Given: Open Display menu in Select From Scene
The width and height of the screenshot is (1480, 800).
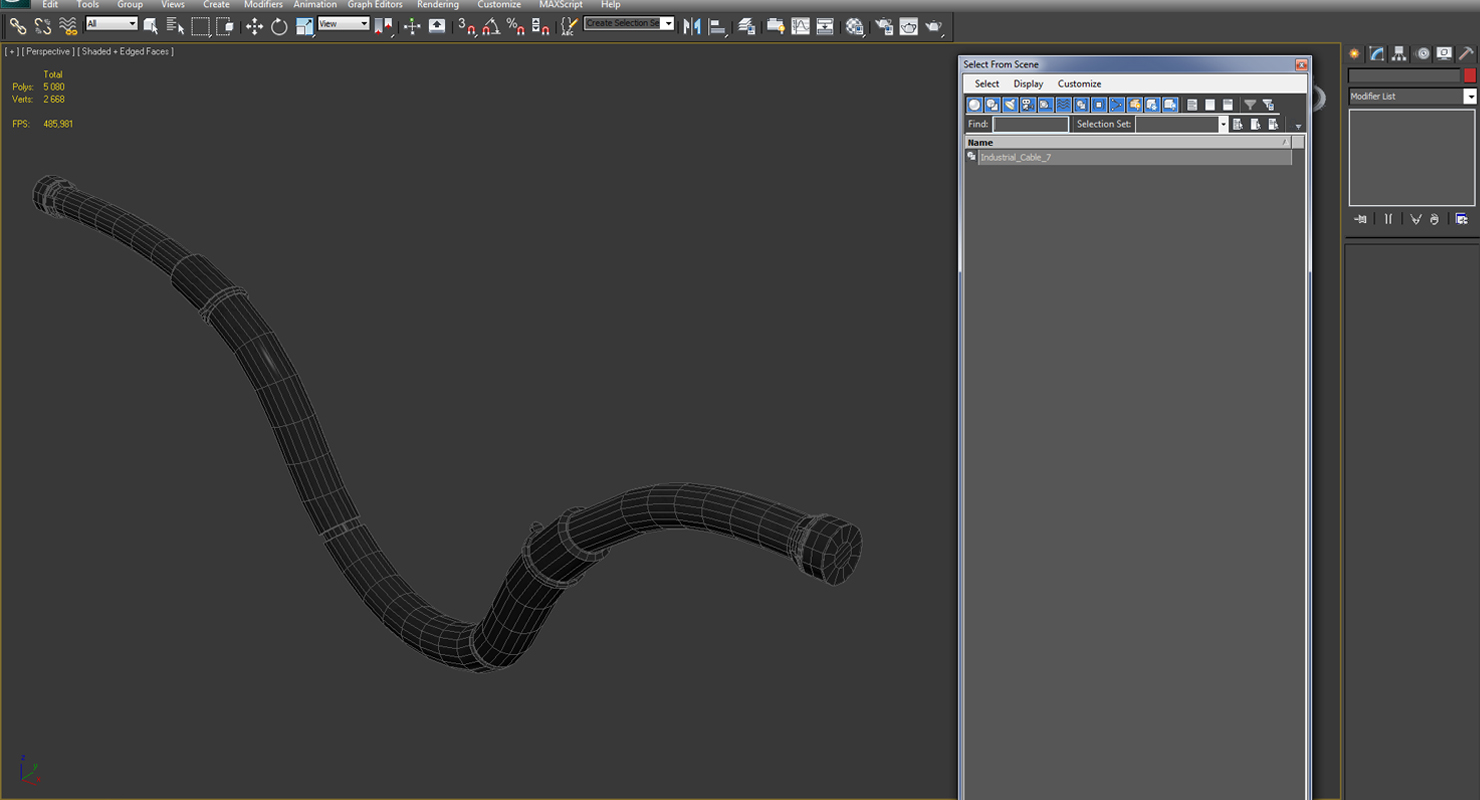Looking at the screenshot, I should coord(1028,84).
